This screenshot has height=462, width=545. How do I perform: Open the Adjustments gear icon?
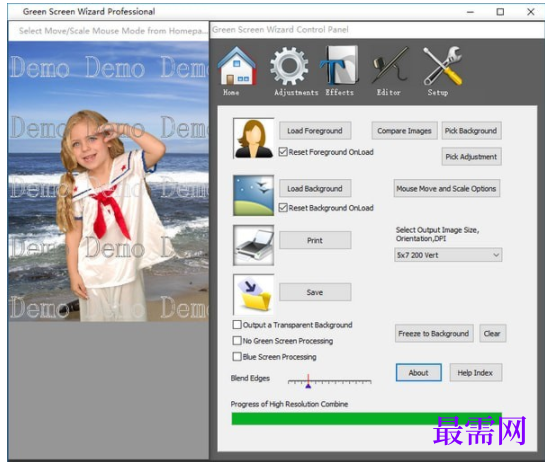289,66
